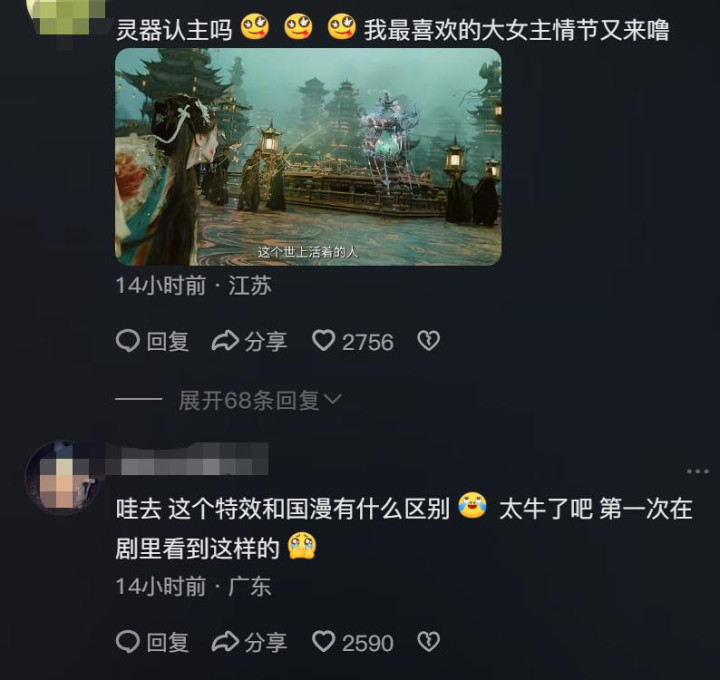Screen dimensions: 720x680
Task: Tap the share arrow icon under the Guangdong comment
Action: [225, 642]
